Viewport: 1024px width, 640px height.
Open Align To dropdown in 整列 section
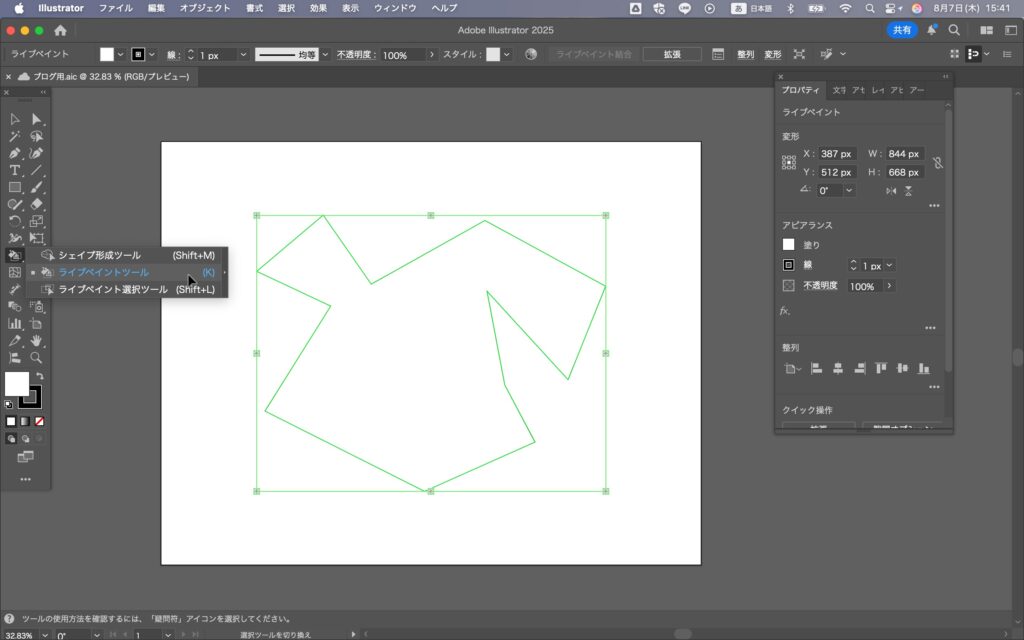pyautogui.click(x=792, y=369)
